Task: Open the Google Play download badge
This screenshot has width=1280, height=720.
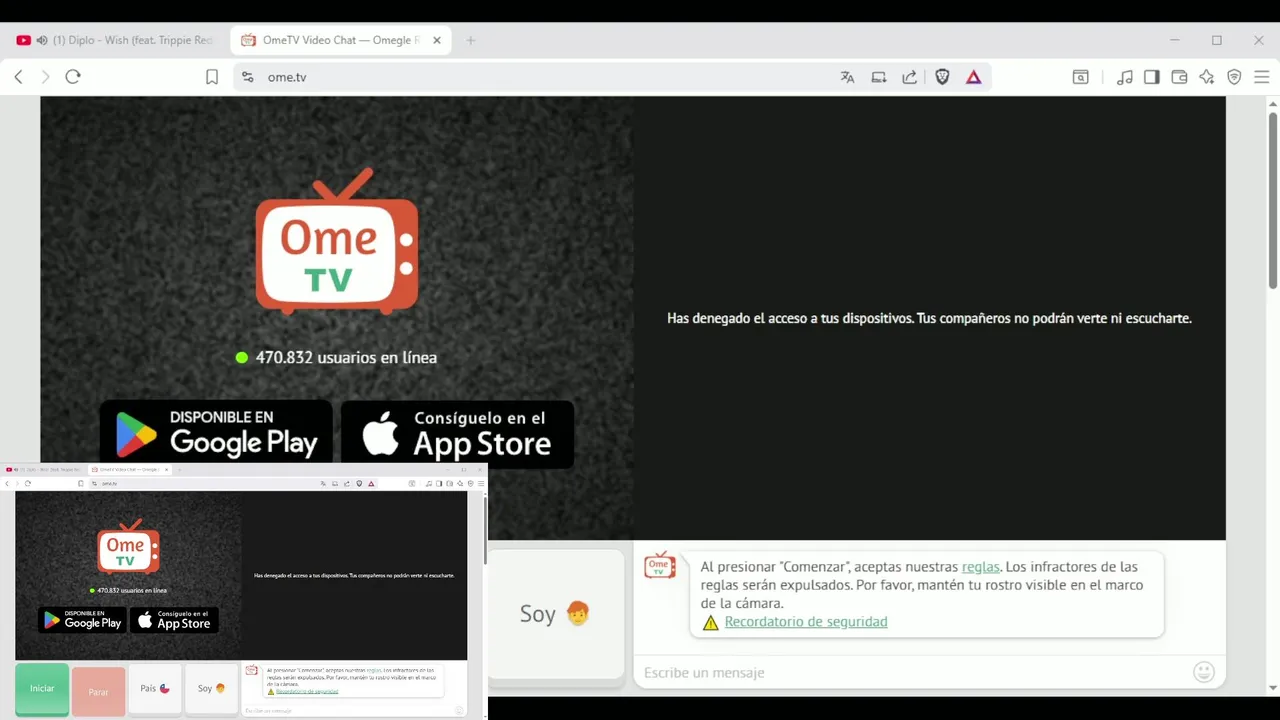Action: [x=216, y=433]
